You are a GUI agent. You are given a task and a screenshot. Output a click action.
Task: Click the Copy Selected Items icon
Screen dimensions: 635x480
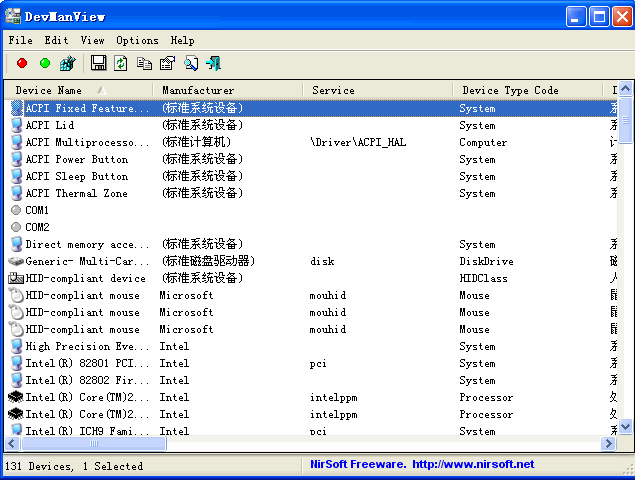(x=144, y=64)
